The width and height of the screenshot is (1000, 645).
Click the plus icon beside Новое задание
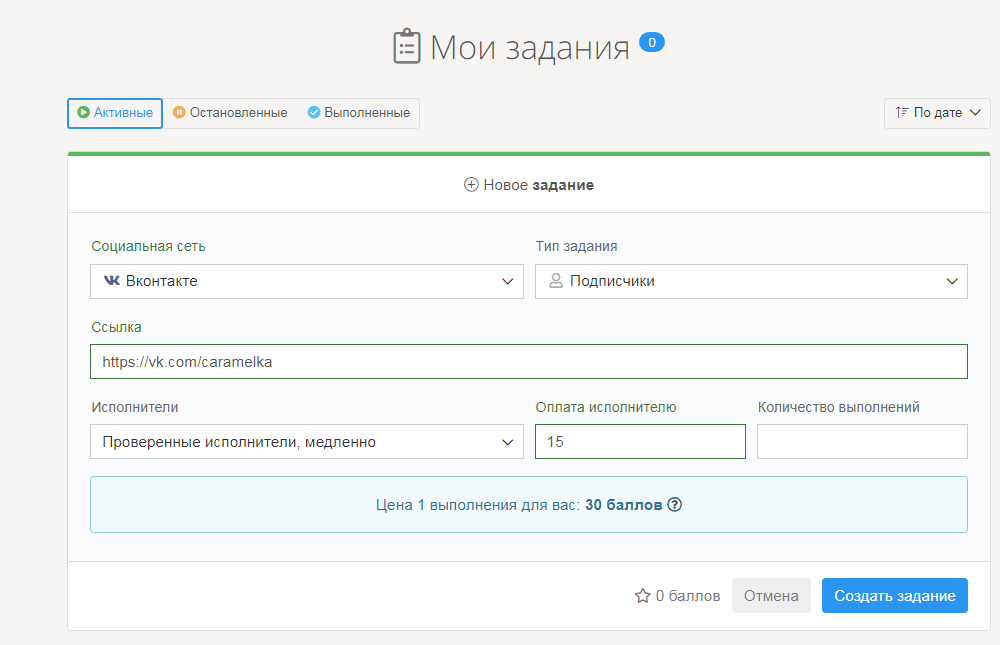[471, 185]
